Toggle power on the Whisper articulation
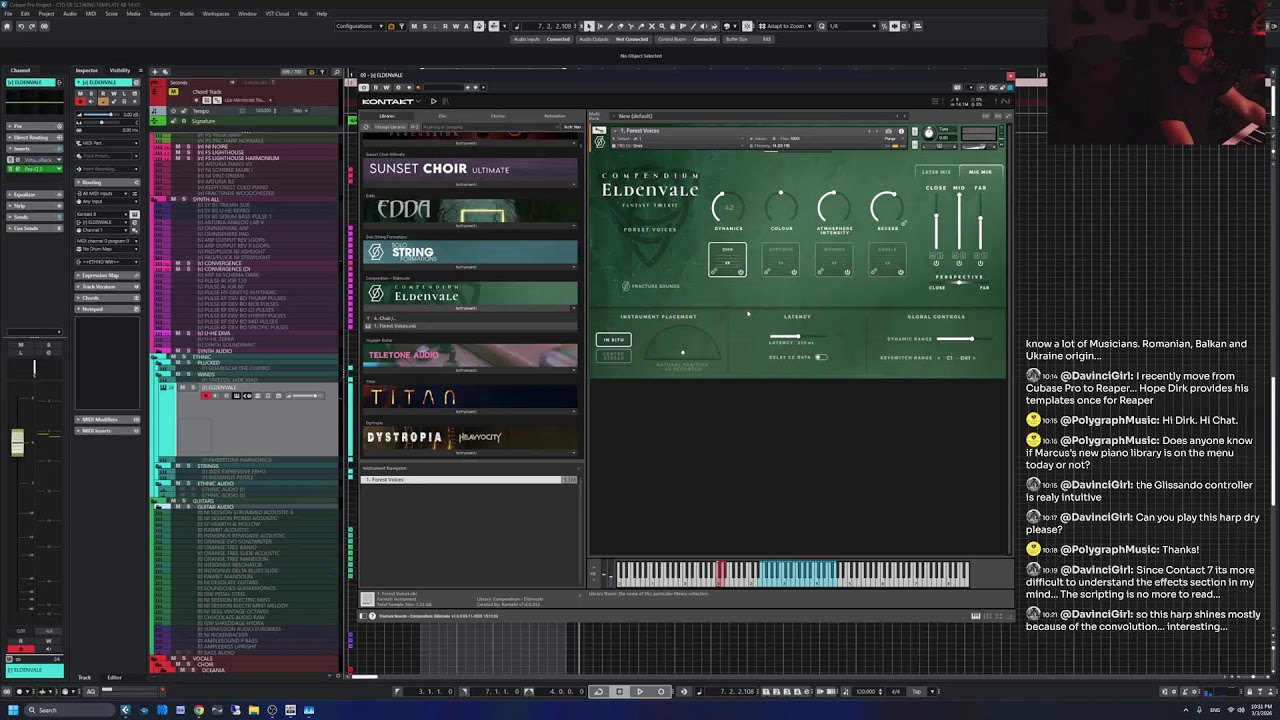Viewport: 1280px width, 720px height. (x=847, y=272)
